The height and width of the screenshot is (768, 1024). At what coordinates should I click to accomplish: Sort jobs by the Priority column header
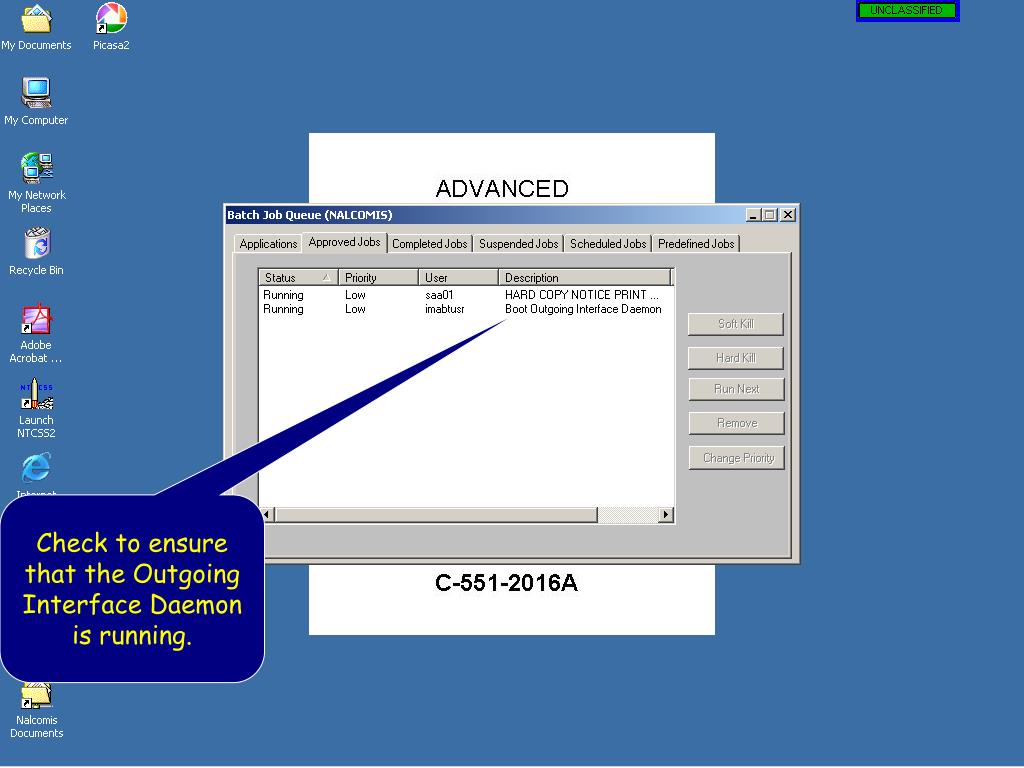(x=378, y=278)
